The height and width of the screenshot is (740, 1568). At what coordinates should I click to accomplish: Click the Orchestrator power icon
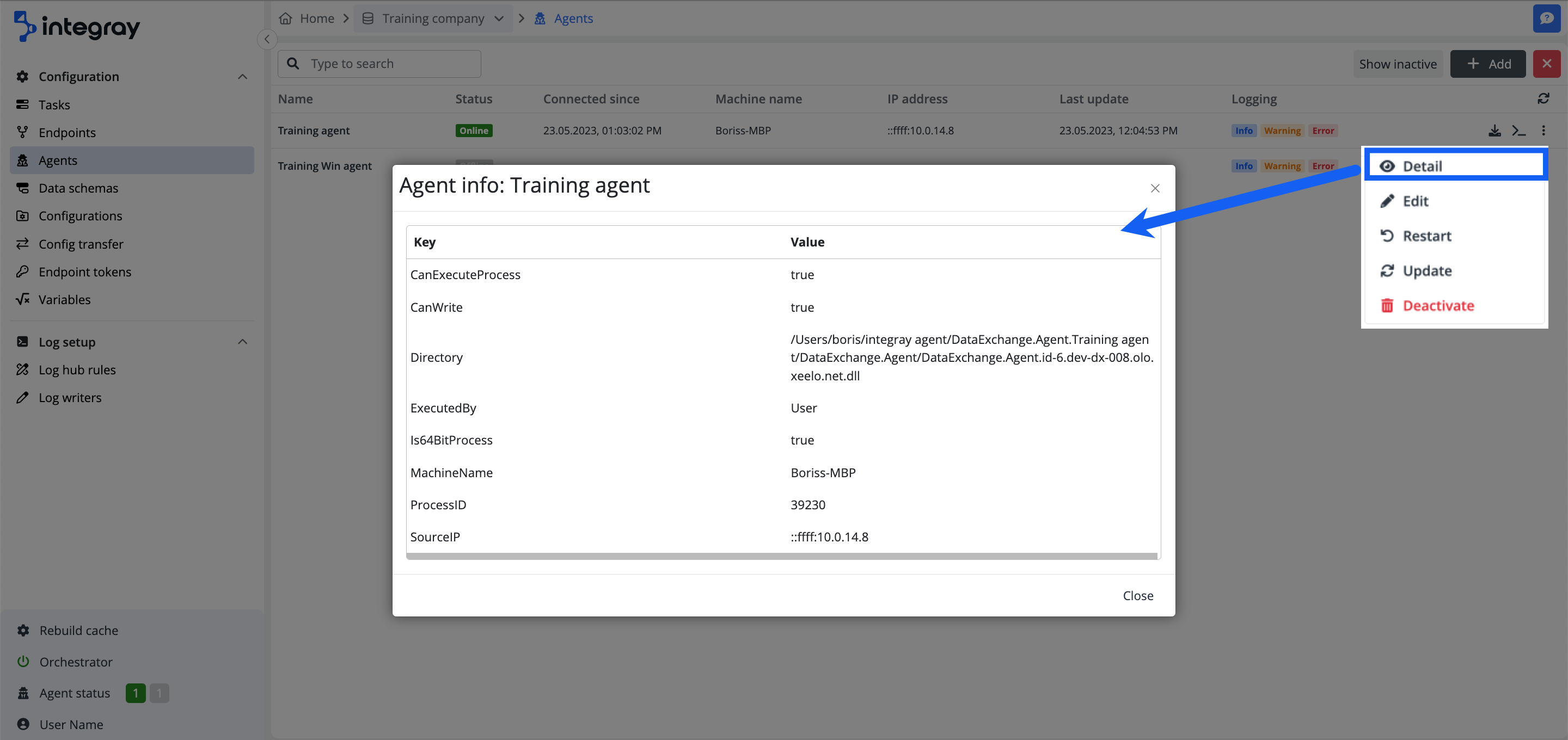click(23, 662)
